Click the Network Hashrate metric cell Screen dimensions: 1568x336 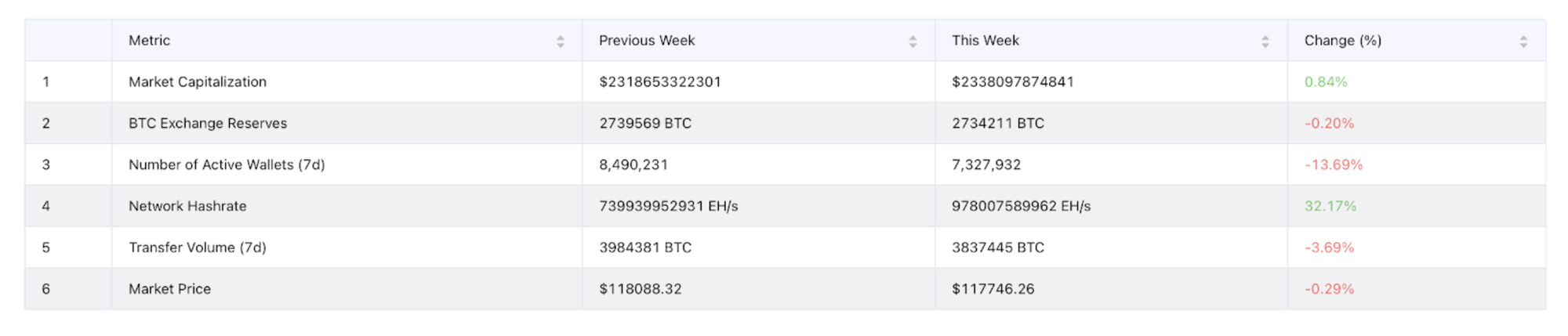pos(187,207)
